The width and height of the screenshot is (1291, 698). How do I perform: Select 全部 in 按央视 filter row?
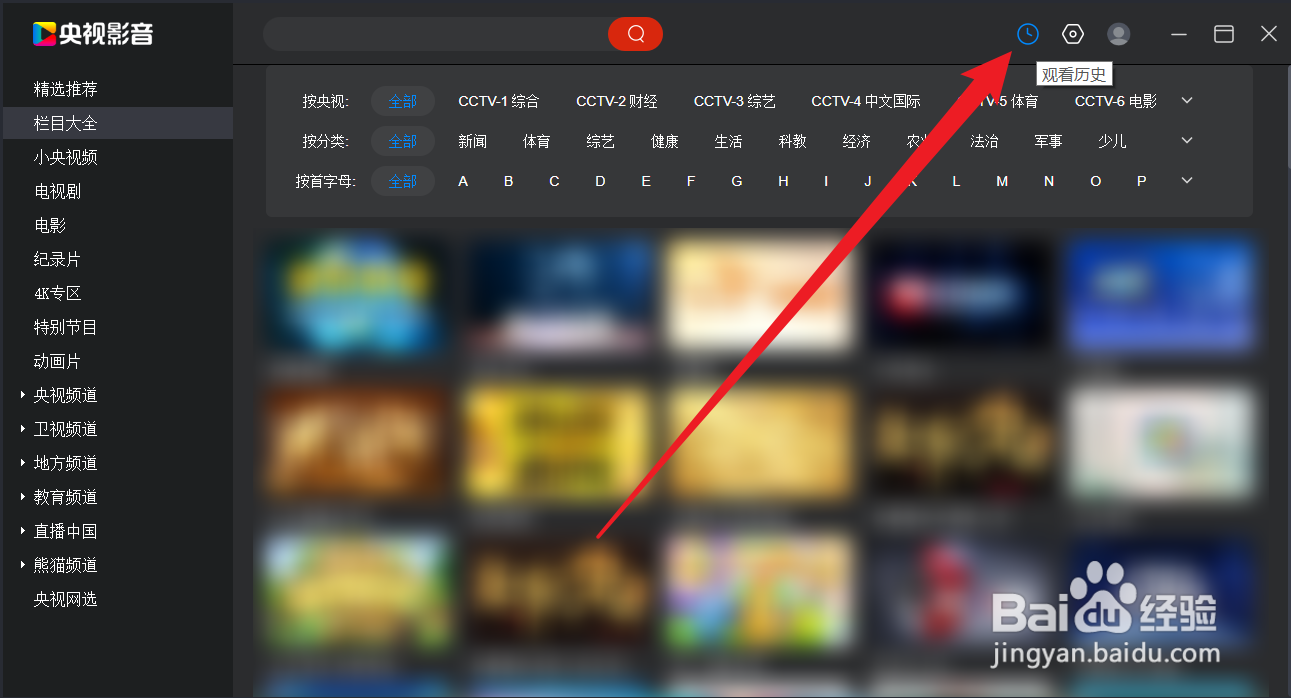tap(403, 101)
